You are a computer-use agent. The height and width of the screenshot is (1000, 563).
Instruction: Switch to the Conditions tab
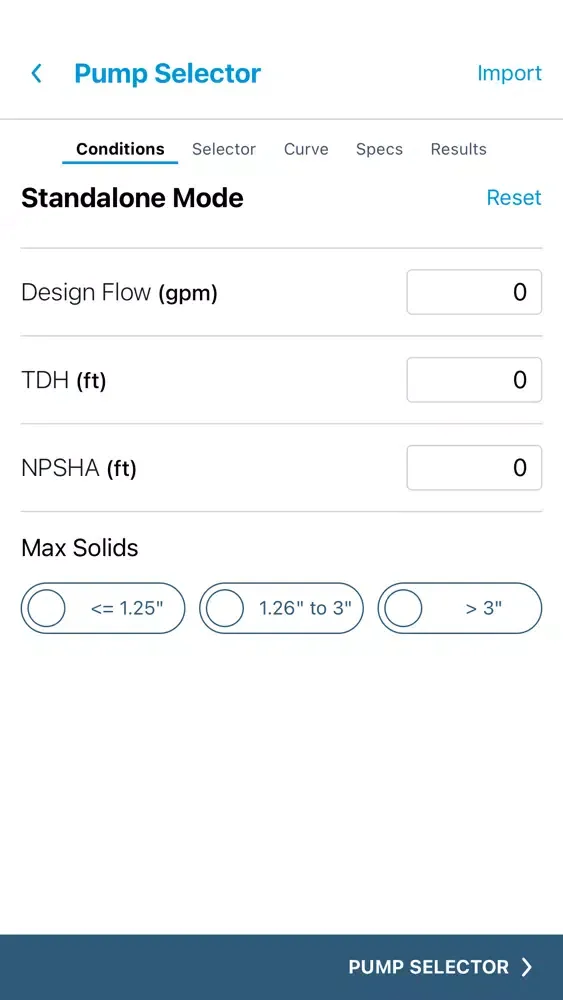[120, 149]
